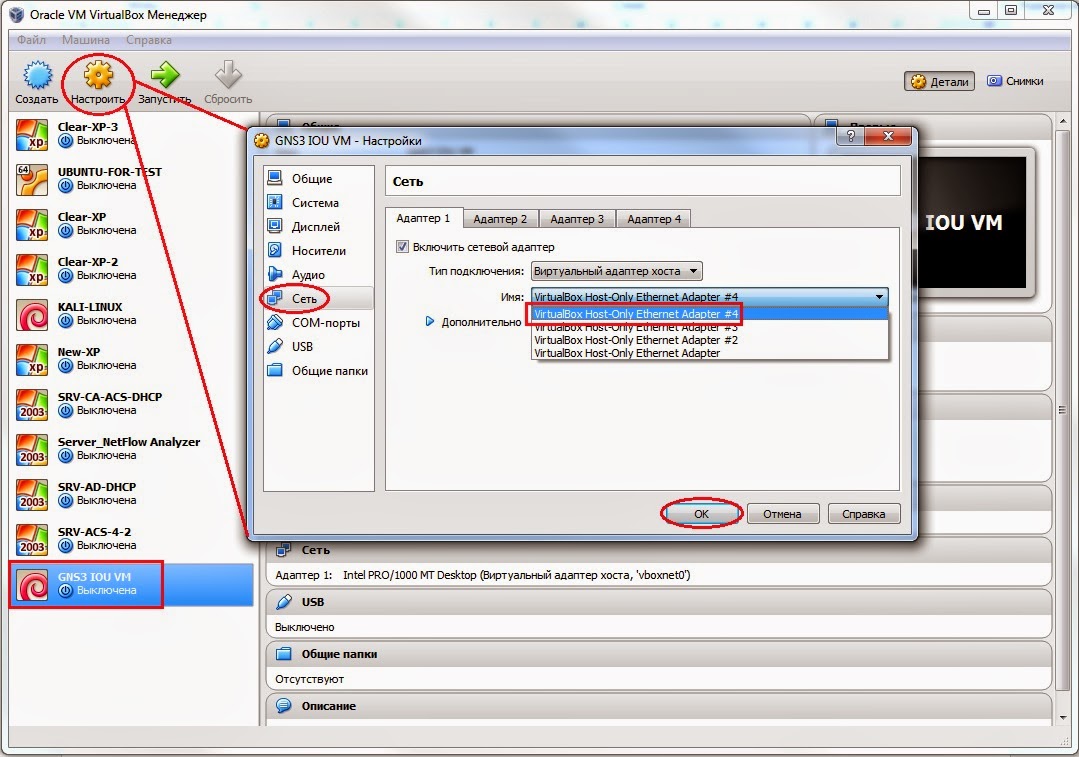Toggle Включить сетевой адаптер checkbox
Viewport: 1079px width, 757px height.
click(x=403, y=246)
